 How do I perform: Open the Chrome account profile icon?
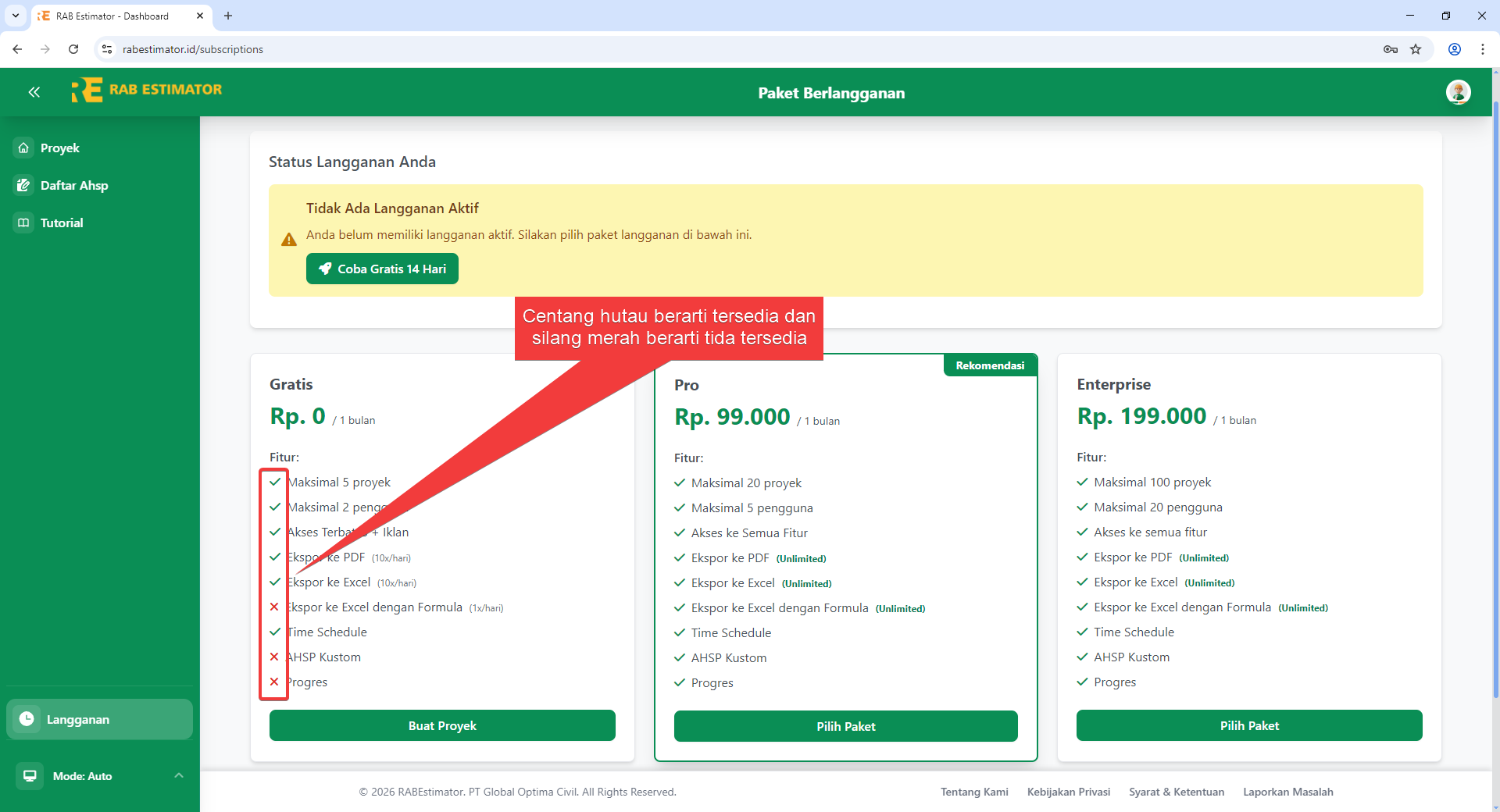tap(1455, 48)
